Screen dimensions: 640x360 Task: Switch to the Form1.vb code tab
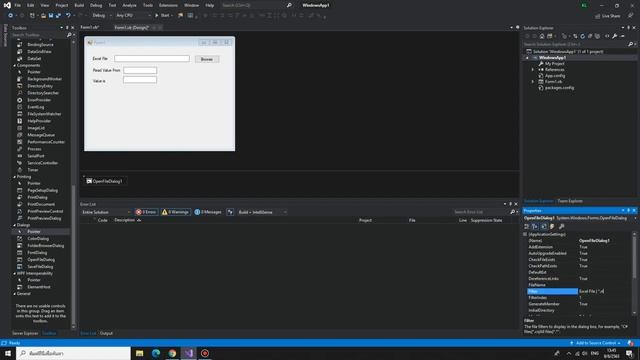[x=90, y=27]
